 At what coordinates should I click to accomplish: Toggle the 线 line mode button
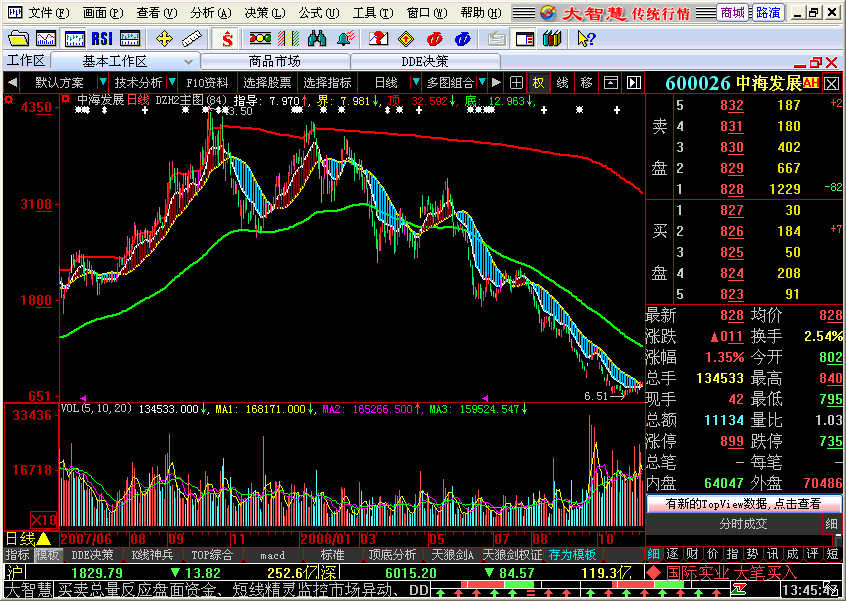pyautogui.click(x=562, y=82)
